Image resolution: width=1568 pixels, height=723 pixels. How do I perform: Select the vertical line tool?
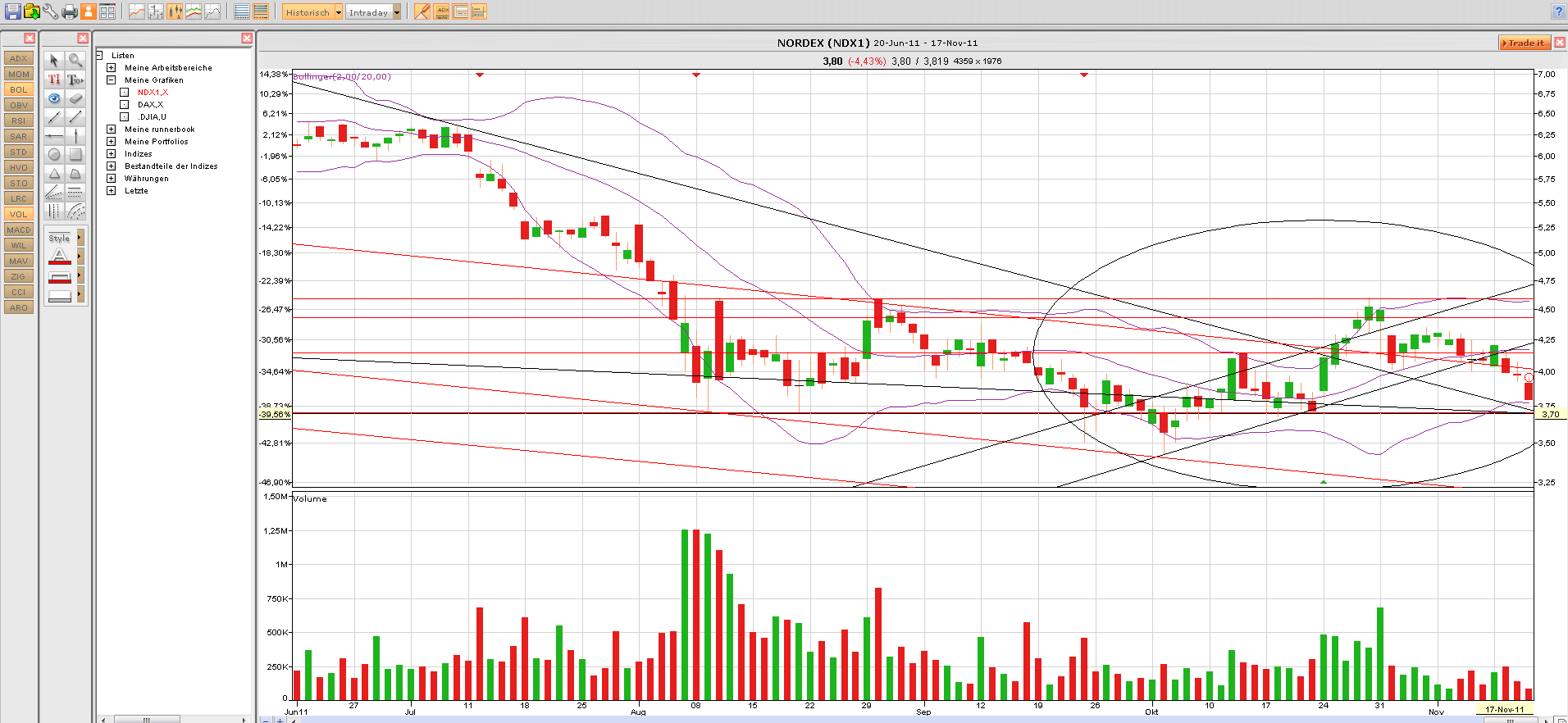[75, 135]
